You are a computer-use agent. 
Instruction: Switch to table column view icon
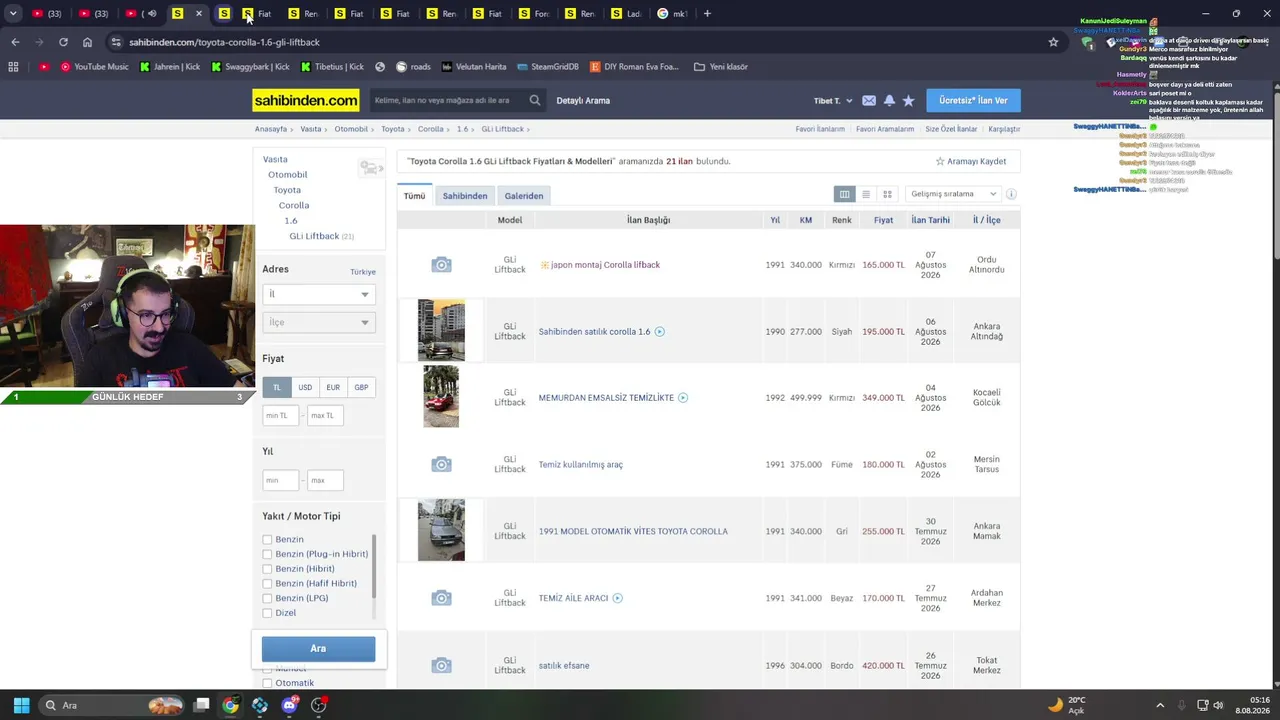coord(844,194)
